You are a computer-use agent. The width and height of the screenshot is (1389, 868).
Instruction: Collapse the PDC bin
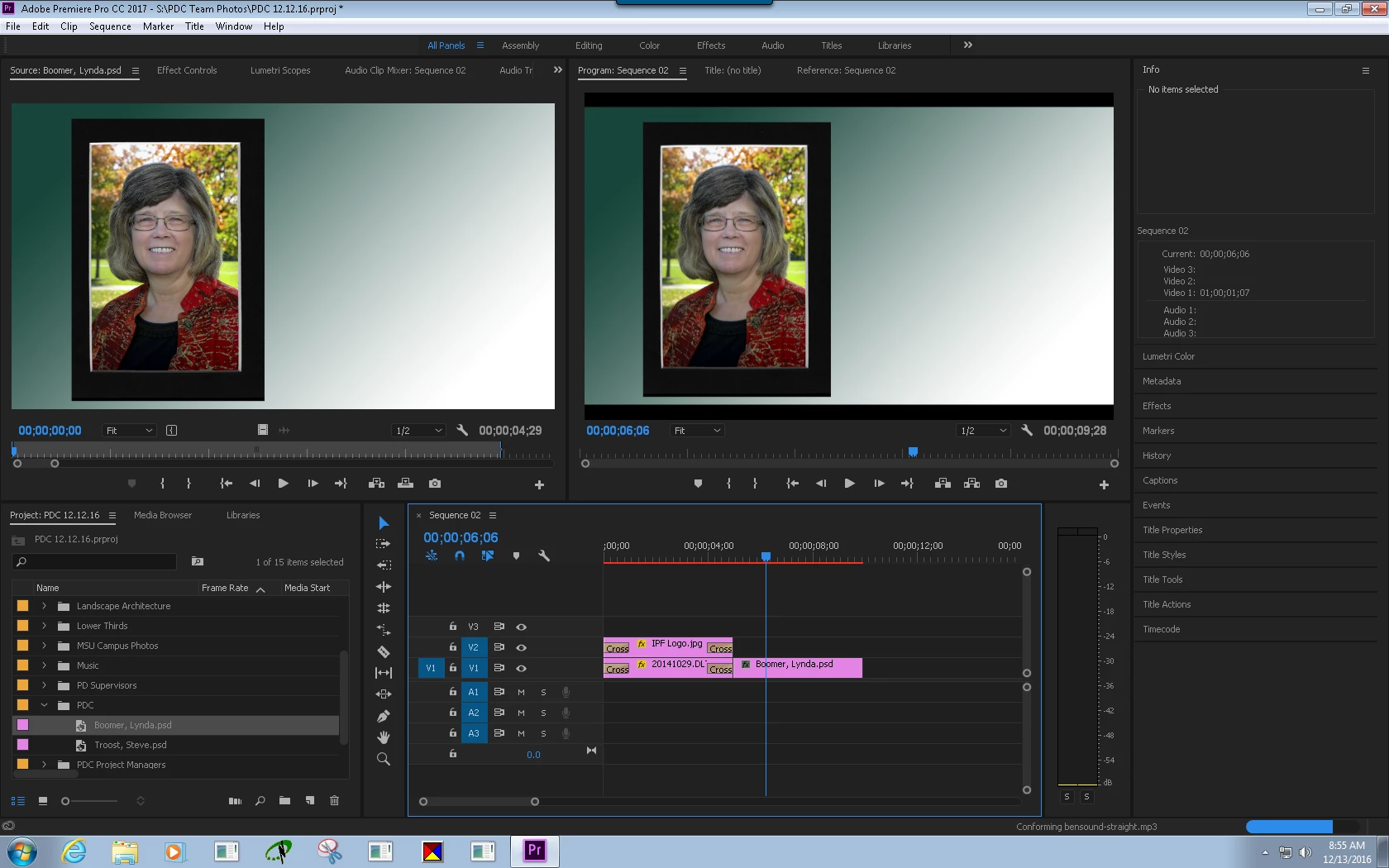[x=45, y=705]
